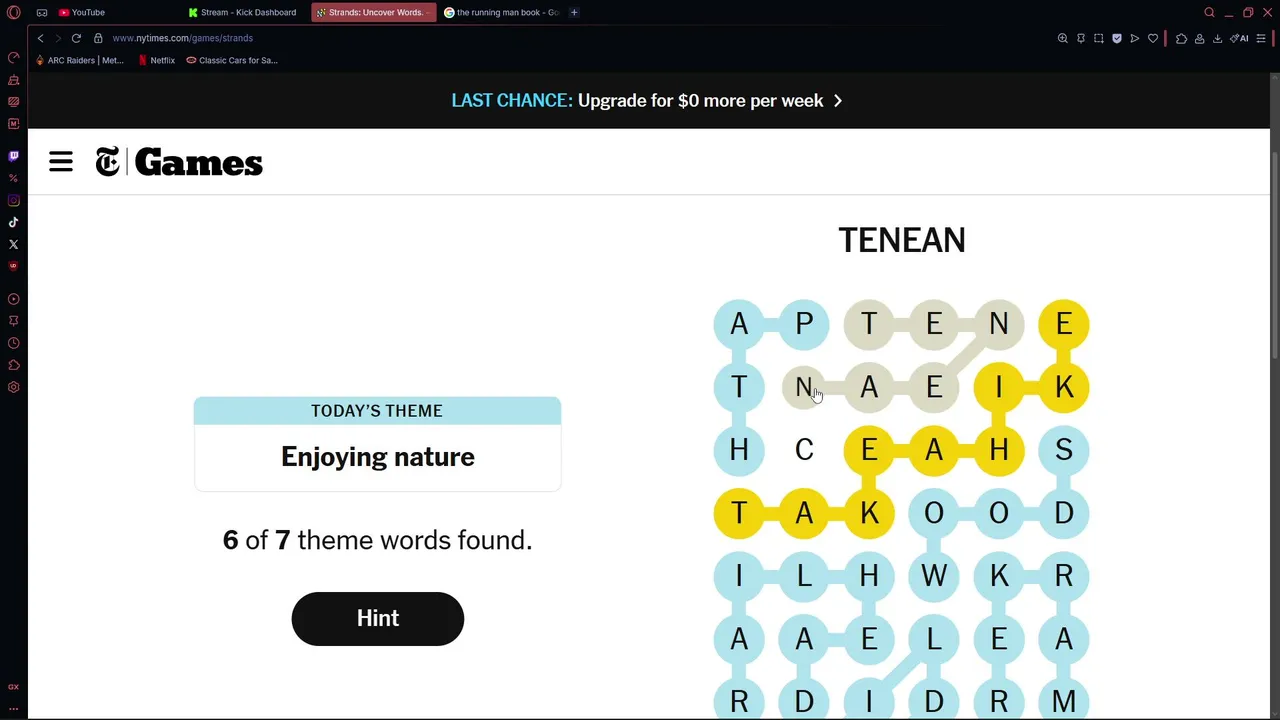Select the letter C in the grid
Viewport: 1280px width, 720px height.
point(804,450)
